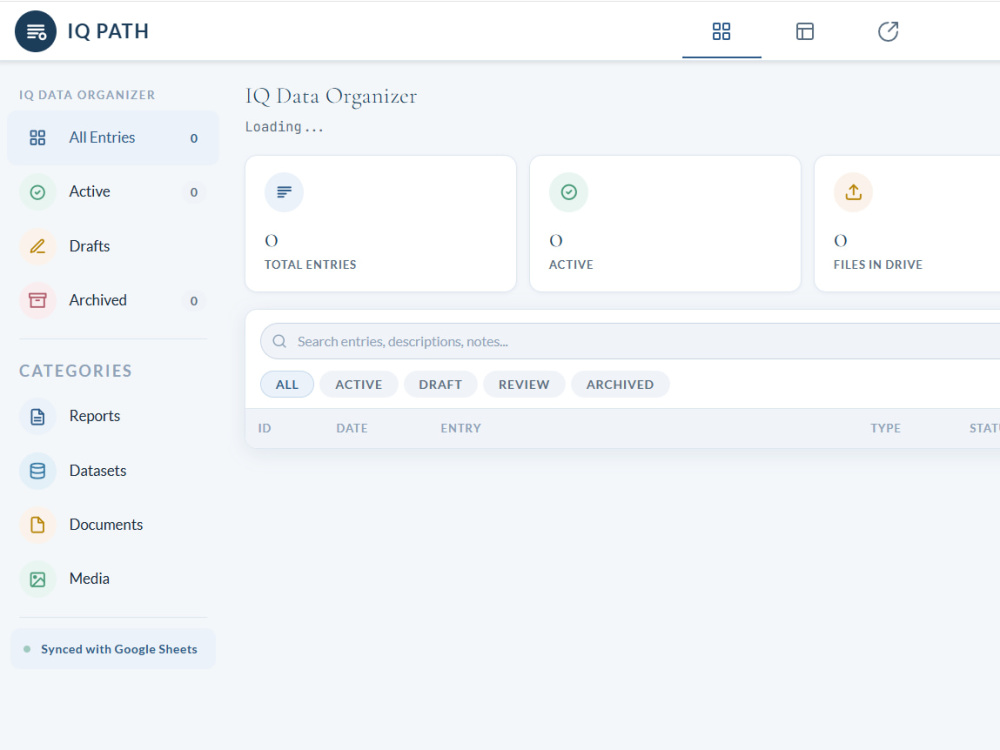This screenshot has height=750, width=1000.
Task: Select All Entries in sidebar
Action: [x=113, y=138]
